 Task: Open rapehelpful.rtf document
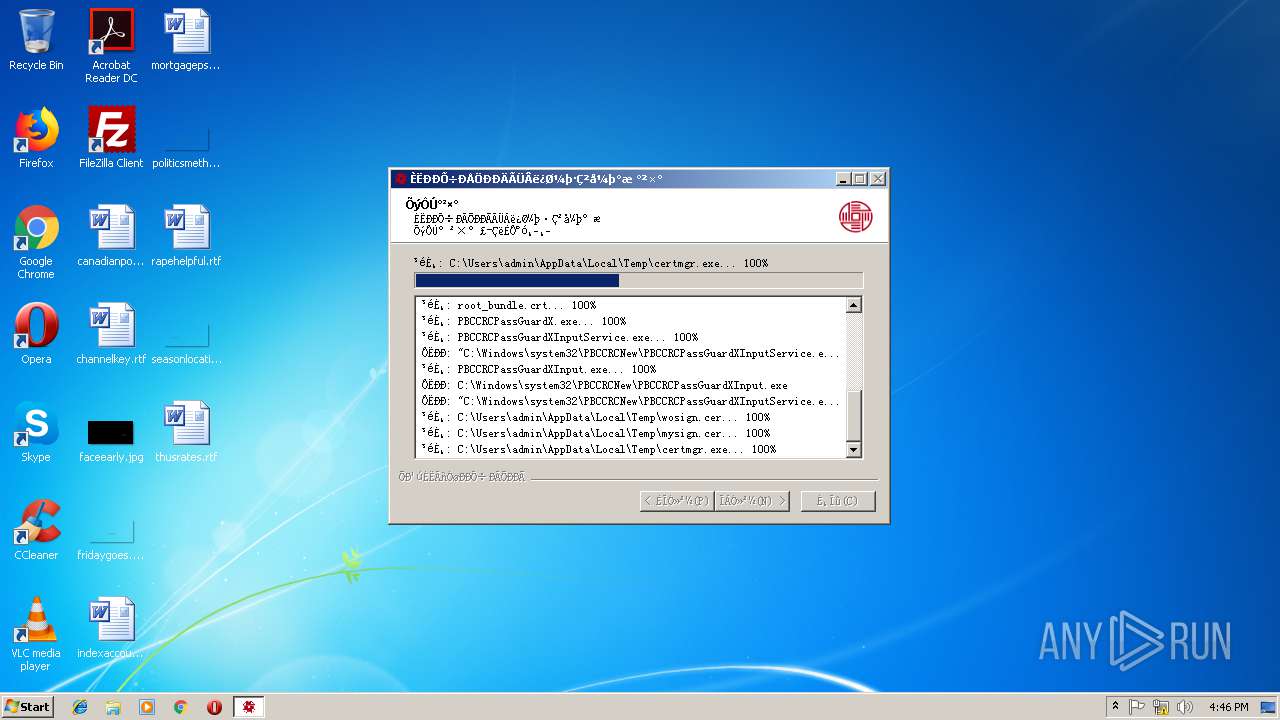pos(186,237)
